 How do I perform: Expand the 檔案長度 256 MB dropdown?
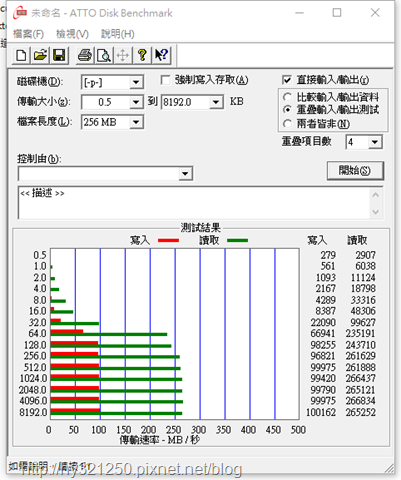tap(136, 122)
